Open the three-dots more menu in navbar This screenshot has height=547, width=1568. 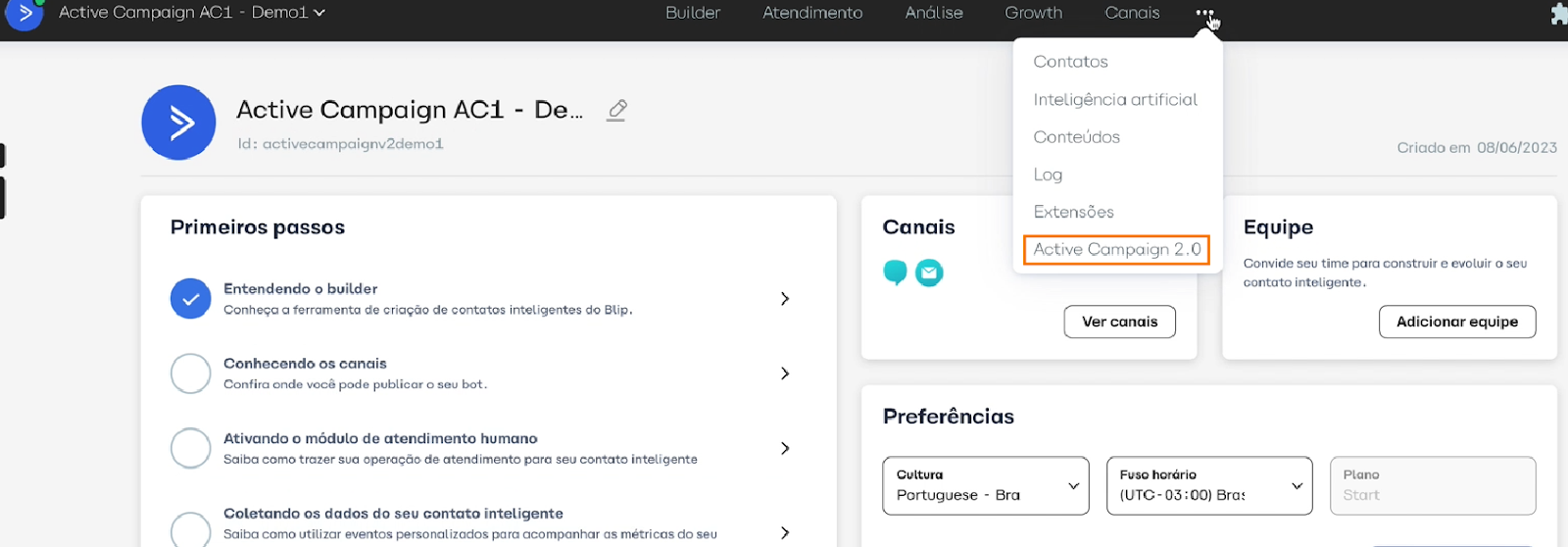point(1204,13)
